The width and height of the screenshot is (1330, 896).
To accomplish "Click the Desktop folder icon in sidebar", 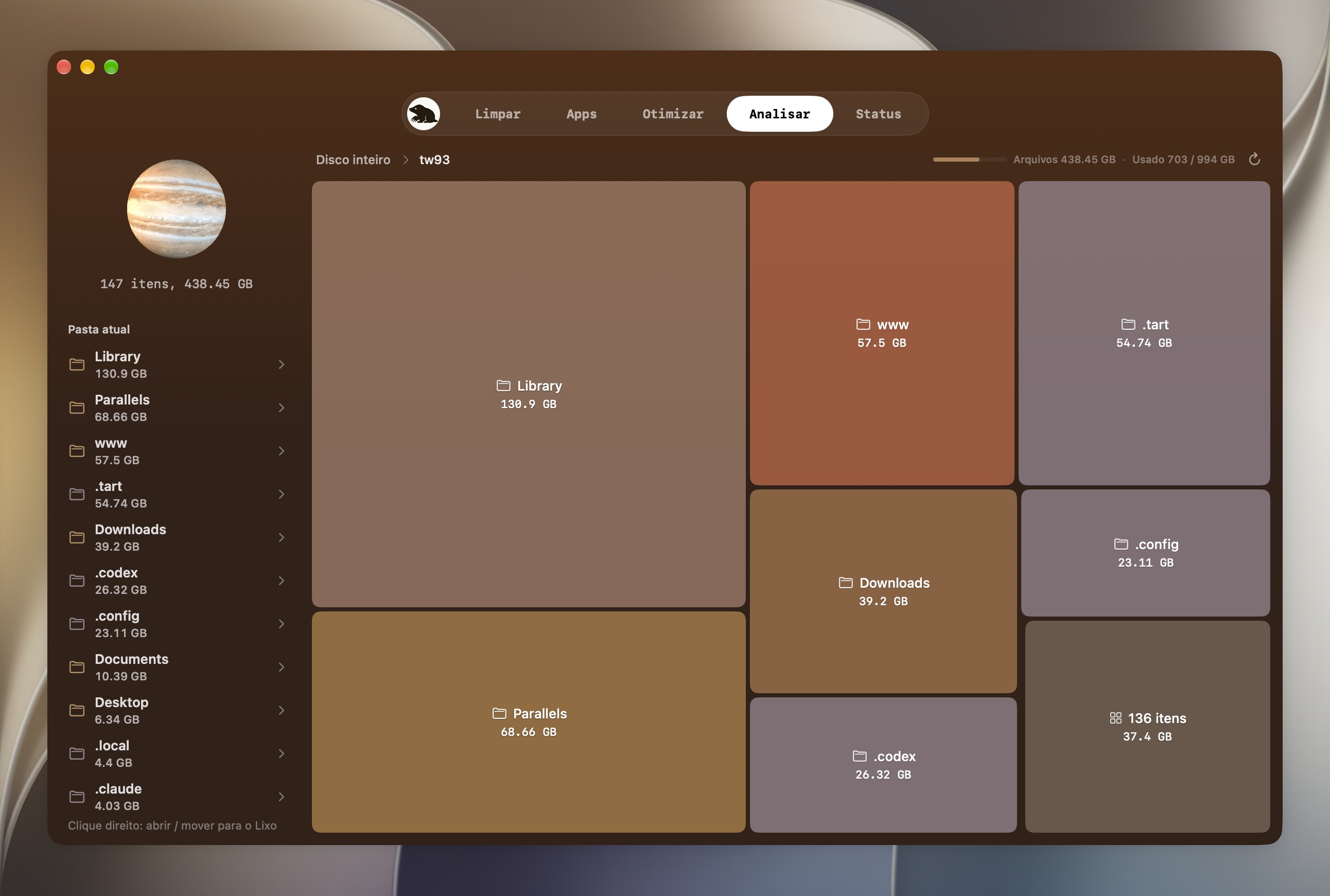I will 77,710.
